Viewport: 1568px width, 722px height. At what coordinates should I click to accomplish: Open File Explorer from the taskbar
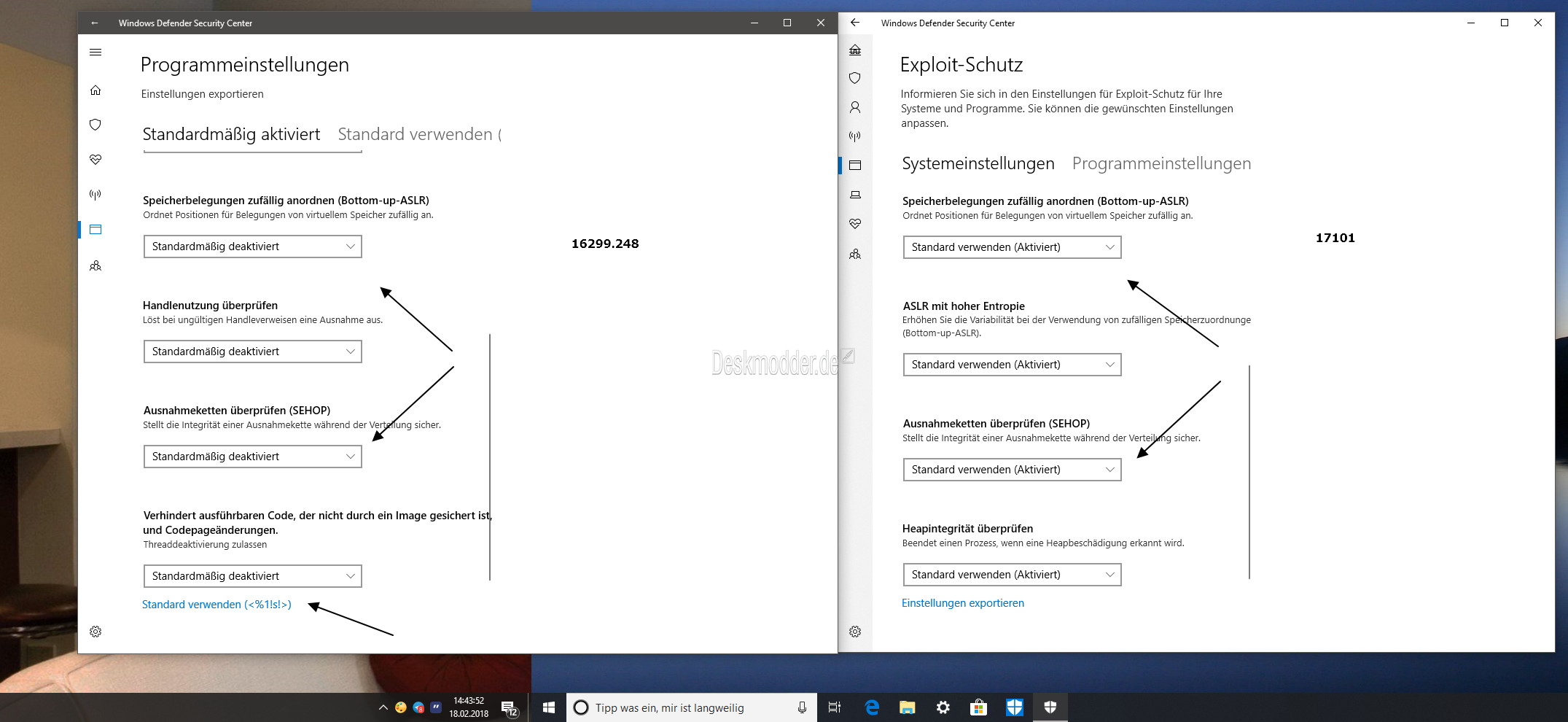(x=907, y=707)
